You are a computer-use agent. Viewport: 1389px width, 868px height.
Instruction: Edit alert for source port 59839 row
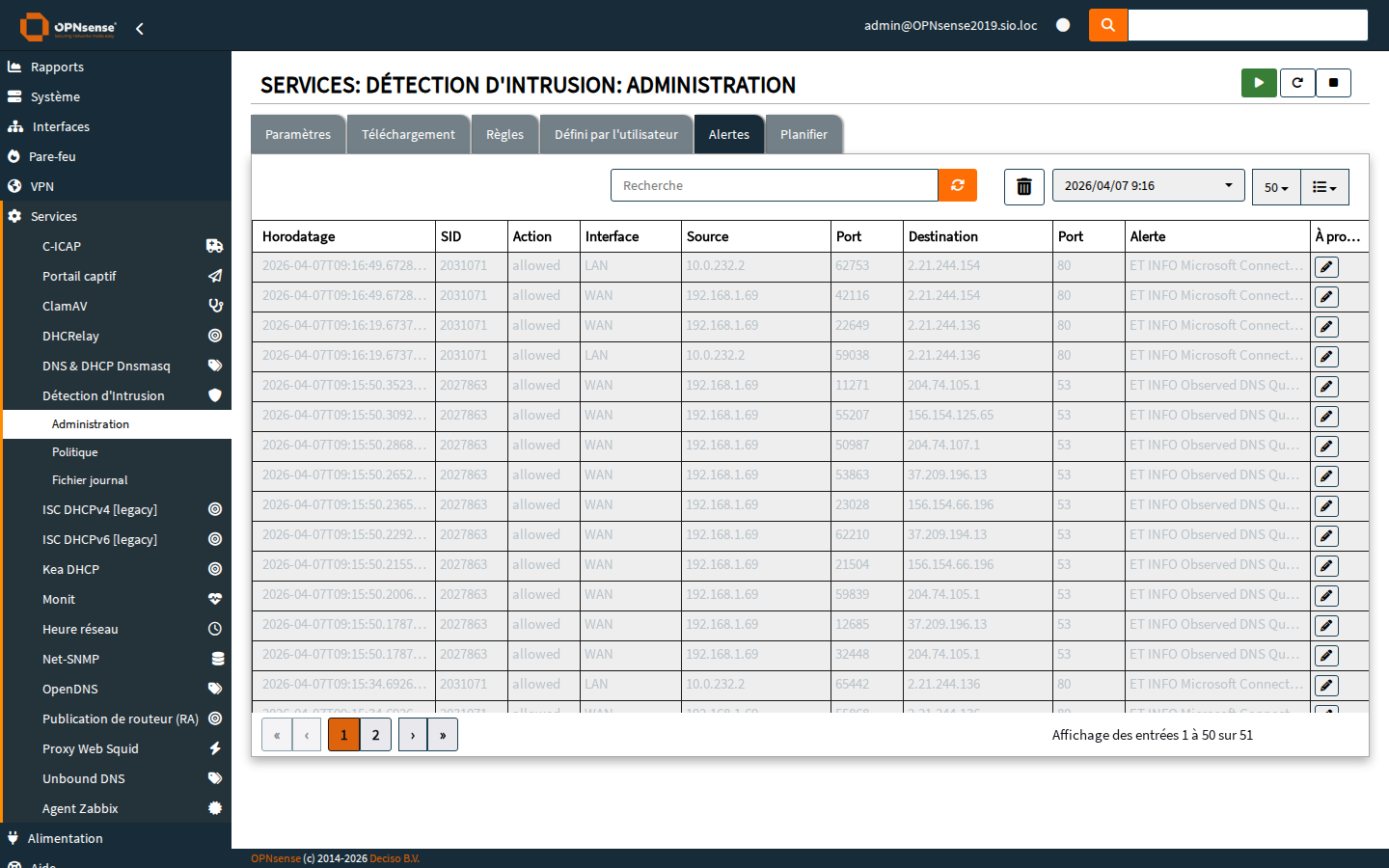[1326, 596]
